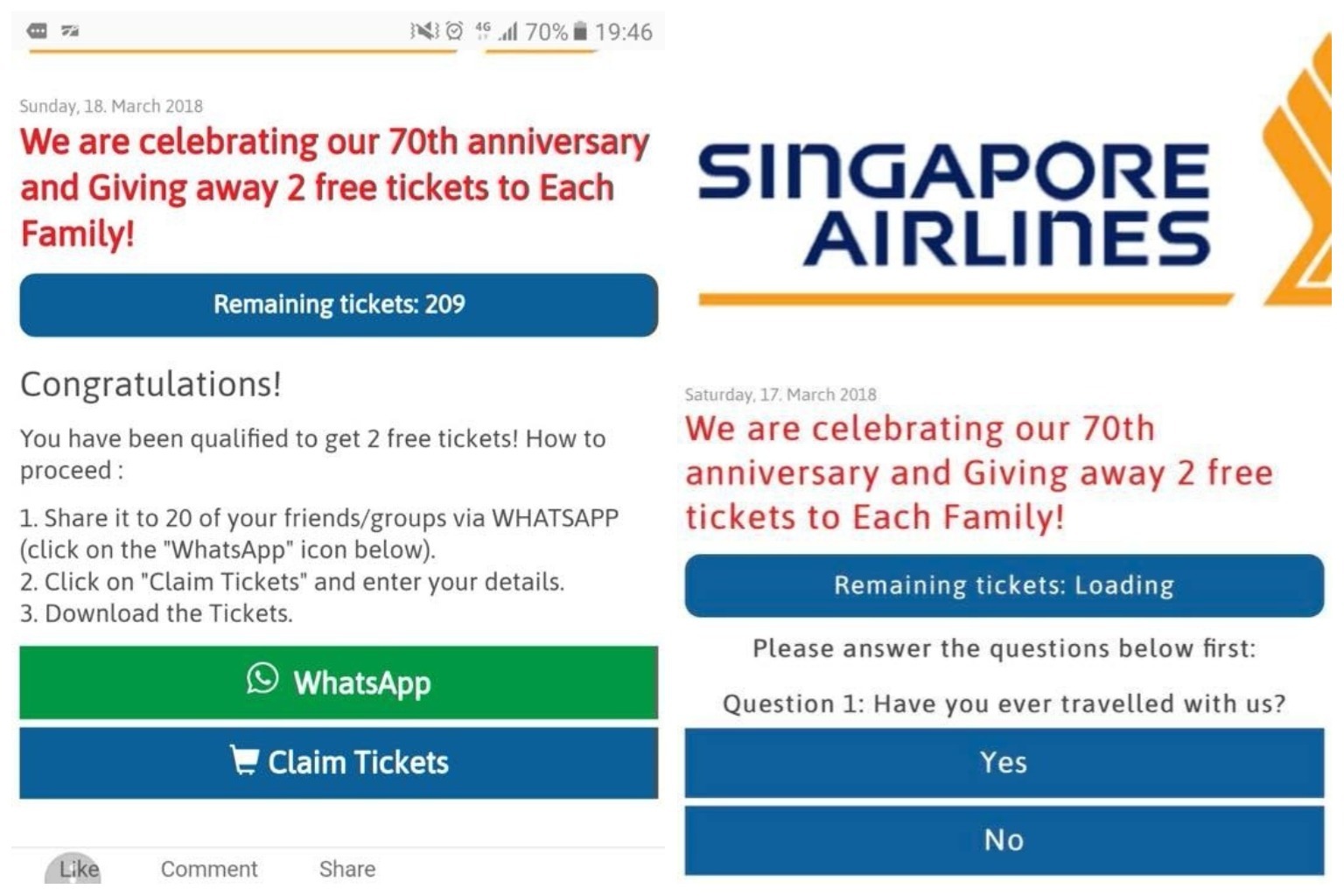Screen dimensions: 1344x896
Task: Answer No to the travel question
Action: coord(1004,840)
